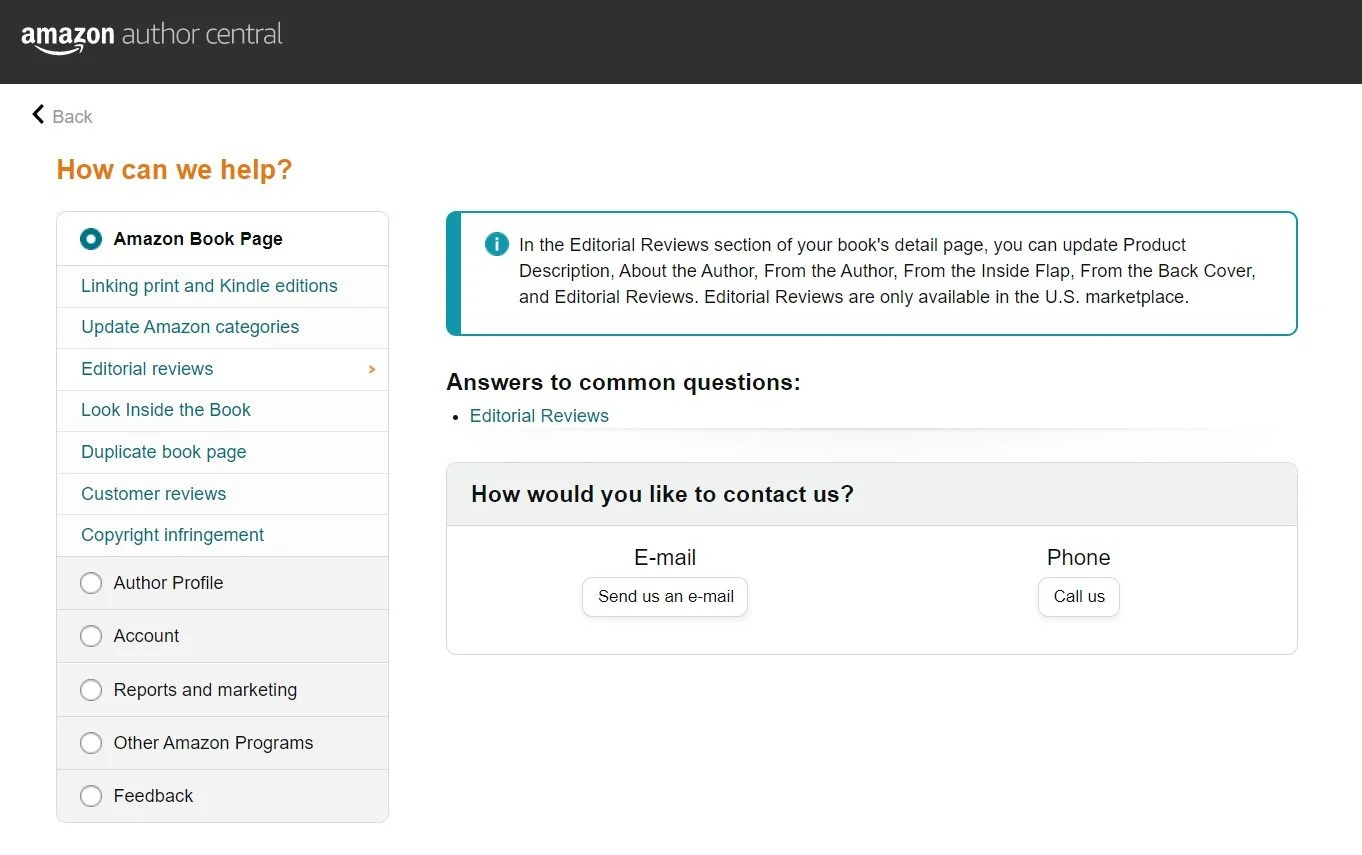This screenshot has height=855, width=1362.
Task: Open Linking print and Kindle editions topic
Action: pyautogui.click(x=222, y=286)
